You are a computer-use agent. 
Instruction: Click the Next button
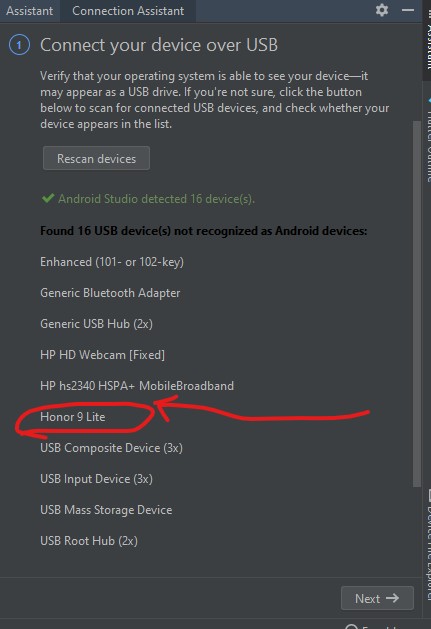click(377, 598)
